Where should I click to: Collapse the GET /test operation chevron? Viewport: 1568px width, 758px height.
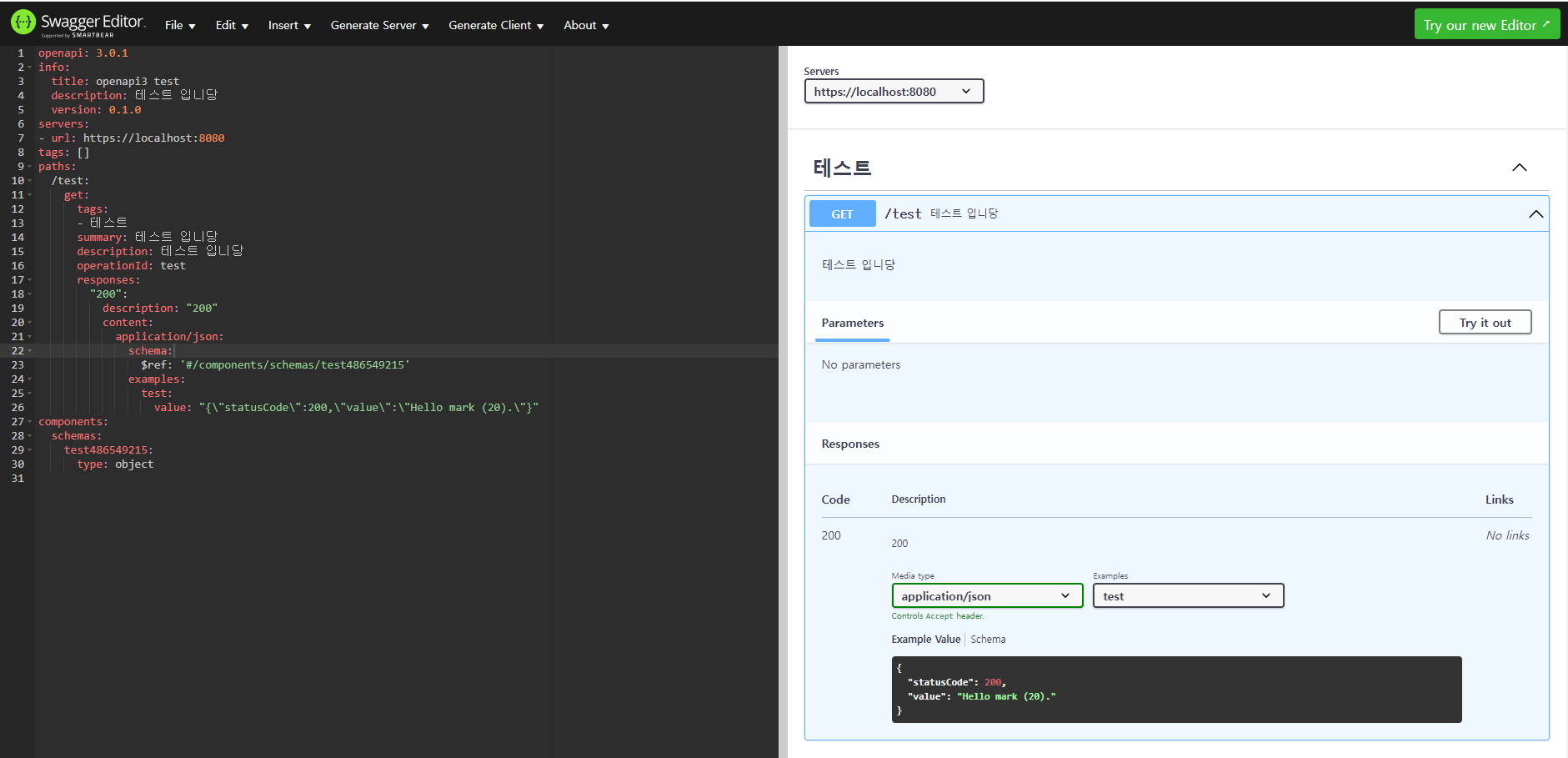click(1535, 214)
